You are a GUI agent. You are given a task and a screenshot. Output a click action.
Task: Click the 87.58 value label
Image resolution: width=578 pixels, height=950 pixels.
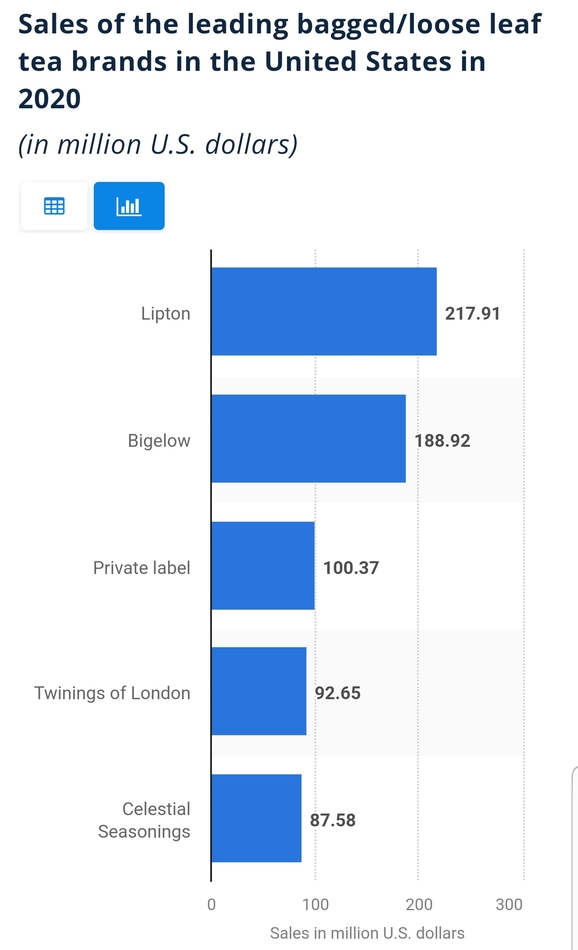(333, 820)
